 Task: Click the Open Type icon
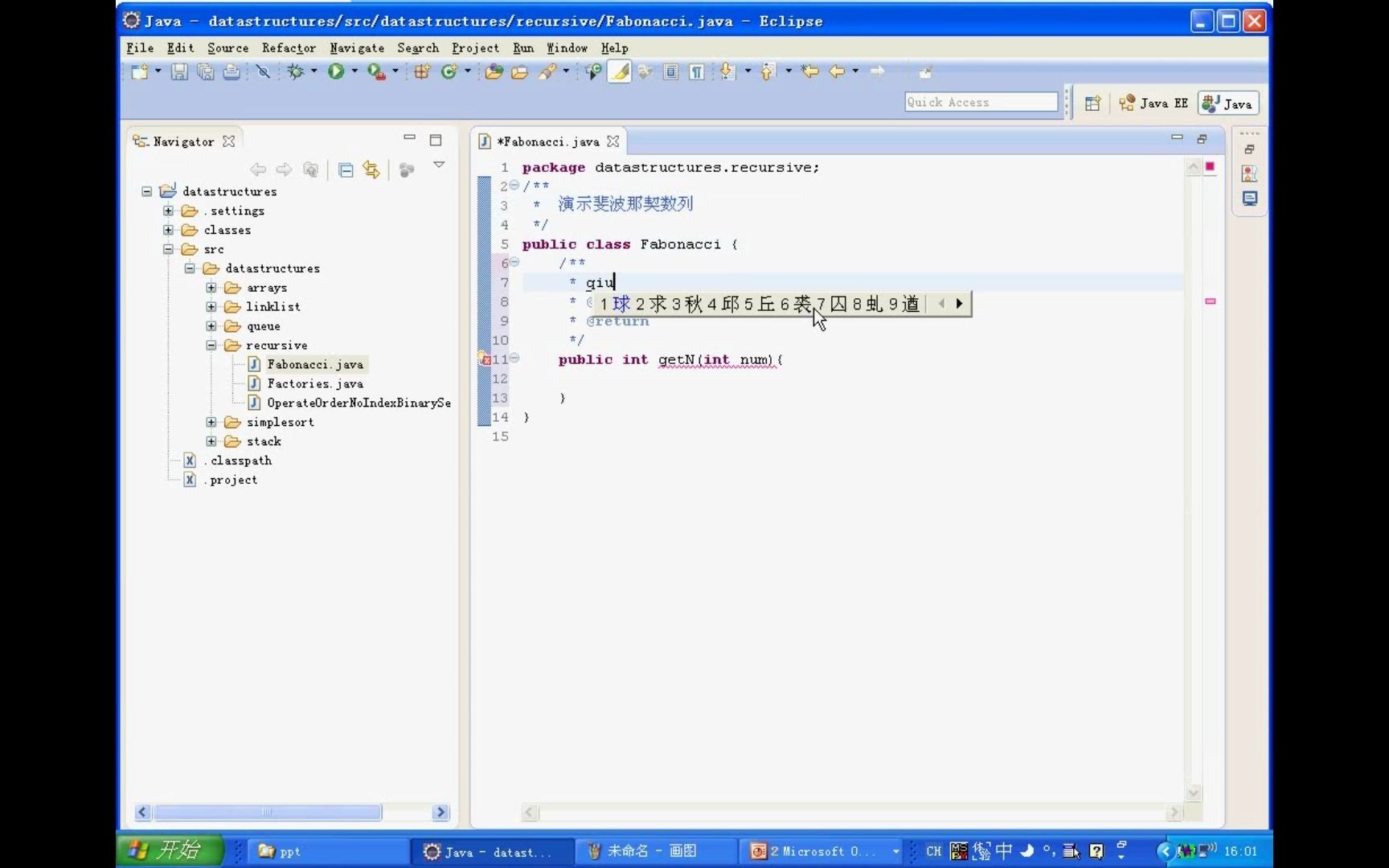pyautogui.click(x=494, y=72)
